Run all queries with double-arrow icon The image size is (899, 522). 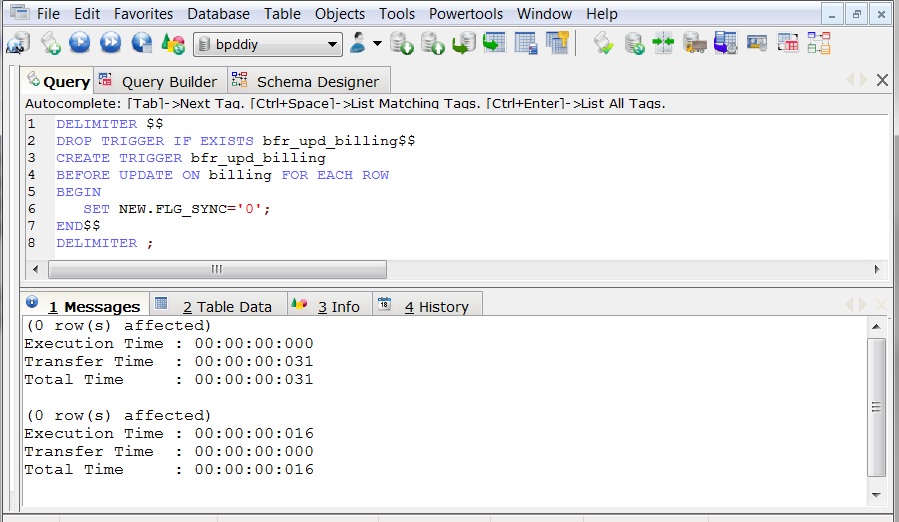click(111, 44)
